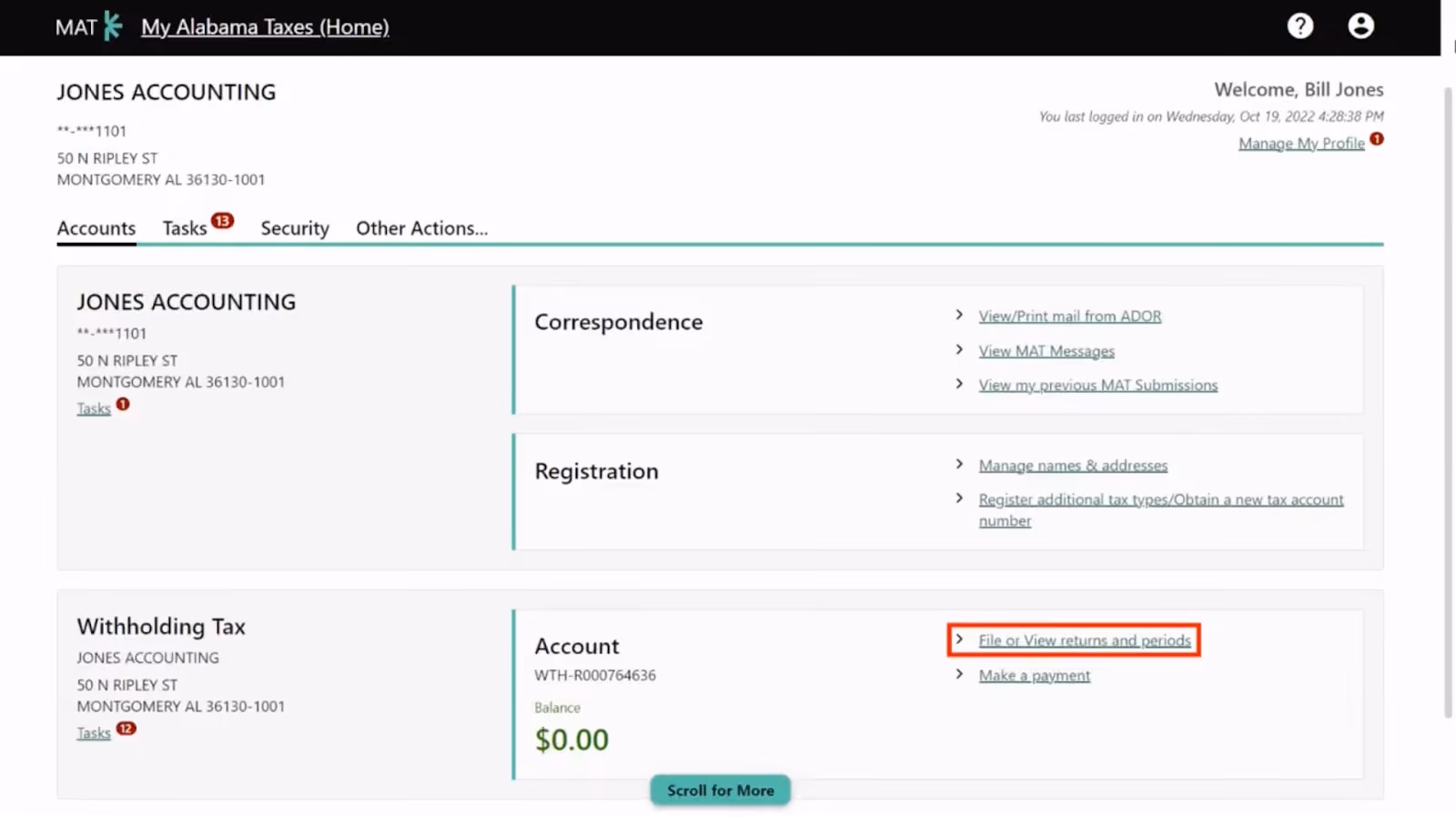Click the $0.00 balance amount
The image size is (1456, 817).
(571, 740)
